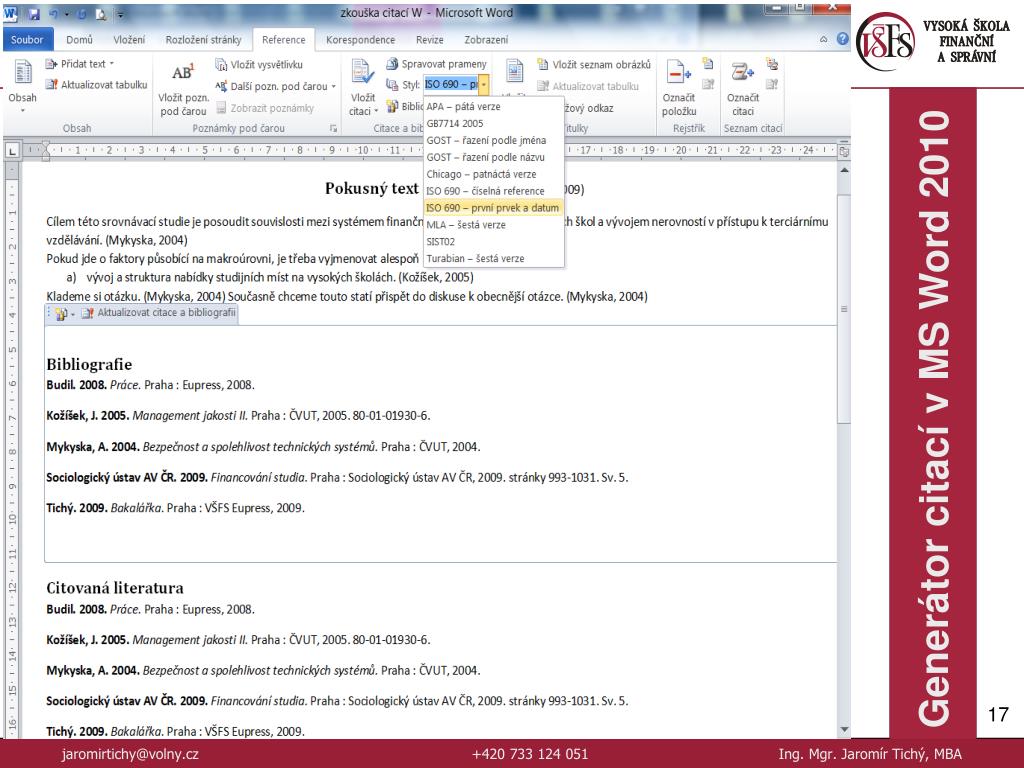Click the scrollbar up arrow

(844, 170)
